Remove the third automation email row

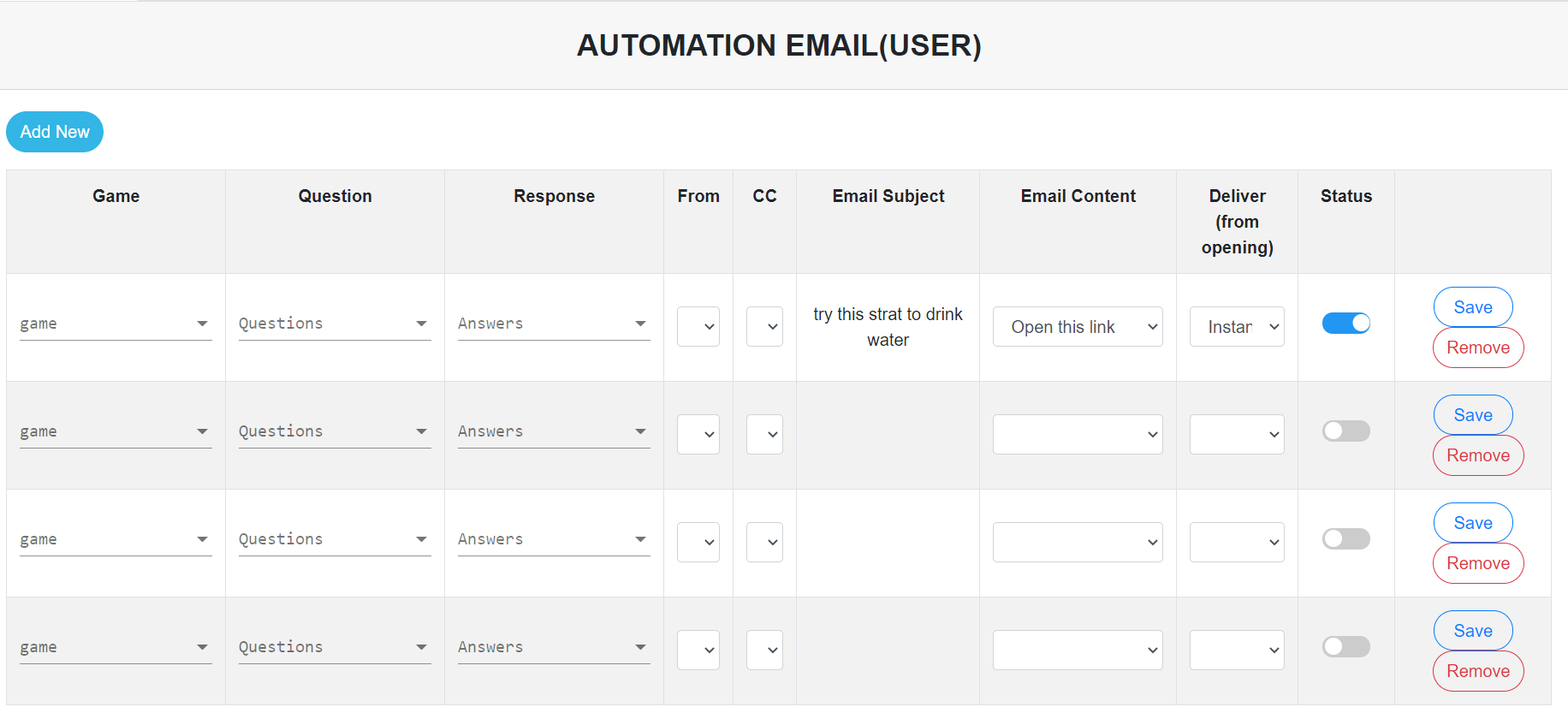click(1477, 563)
